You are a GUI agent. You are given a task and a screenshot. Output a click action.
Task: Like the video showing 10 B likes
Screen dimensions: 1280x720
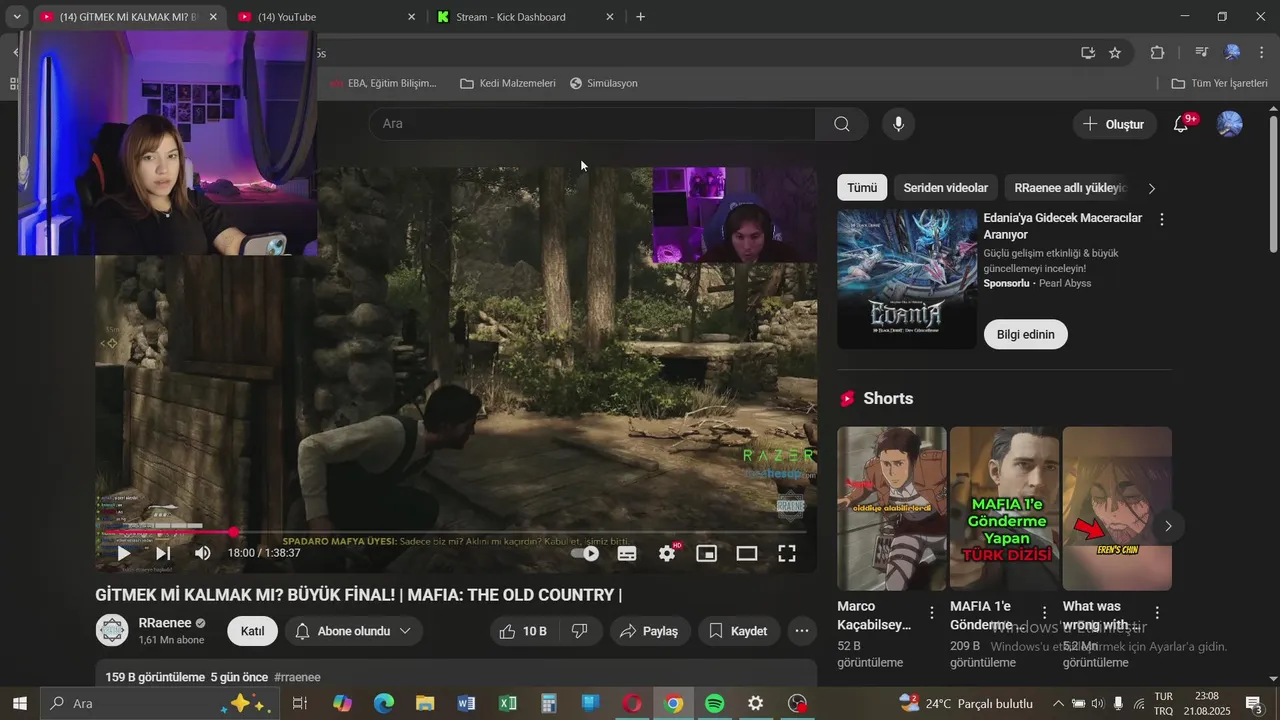coord(522,631)
